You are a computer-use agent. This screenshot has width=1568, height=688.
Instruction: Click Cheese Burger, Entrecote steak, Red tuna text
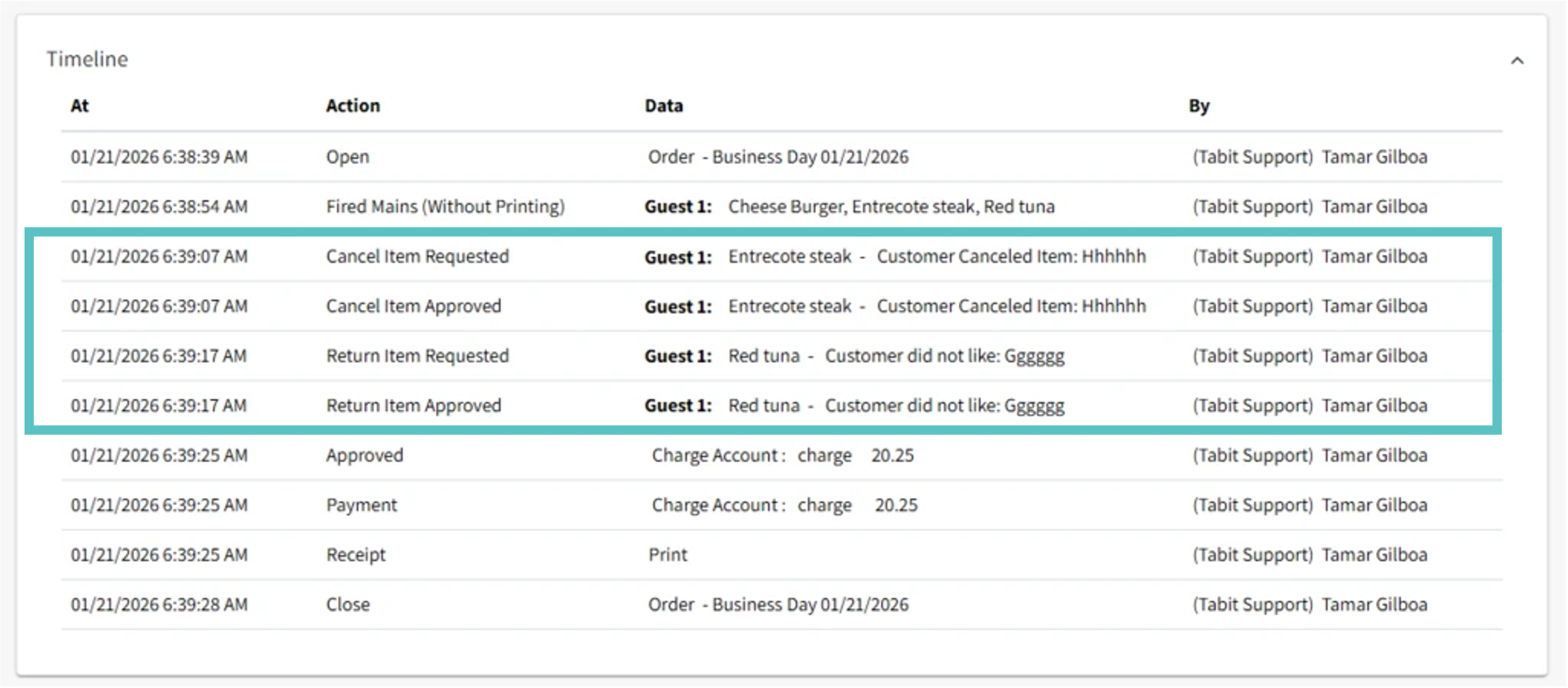(x=891, y=207)
